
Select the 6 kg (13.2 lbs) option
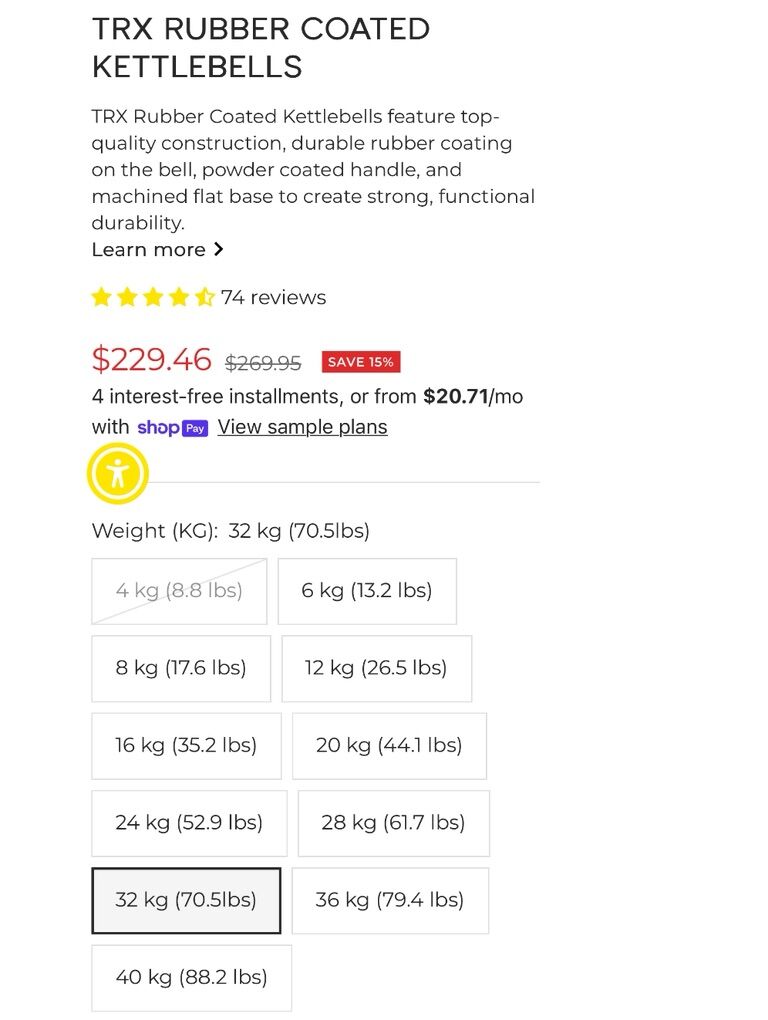coord(367,591)
